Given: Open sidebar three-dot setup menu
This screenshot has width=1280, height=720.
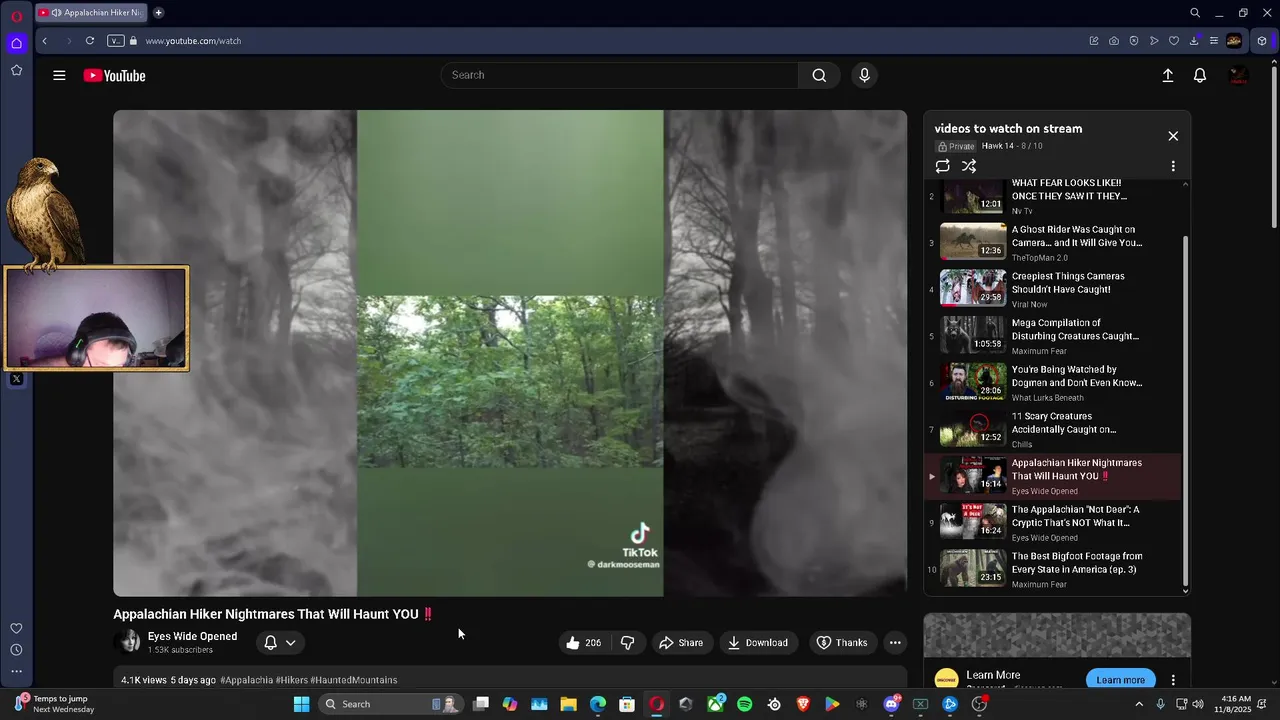Looking at the screenshot, I should pos(16,672).
